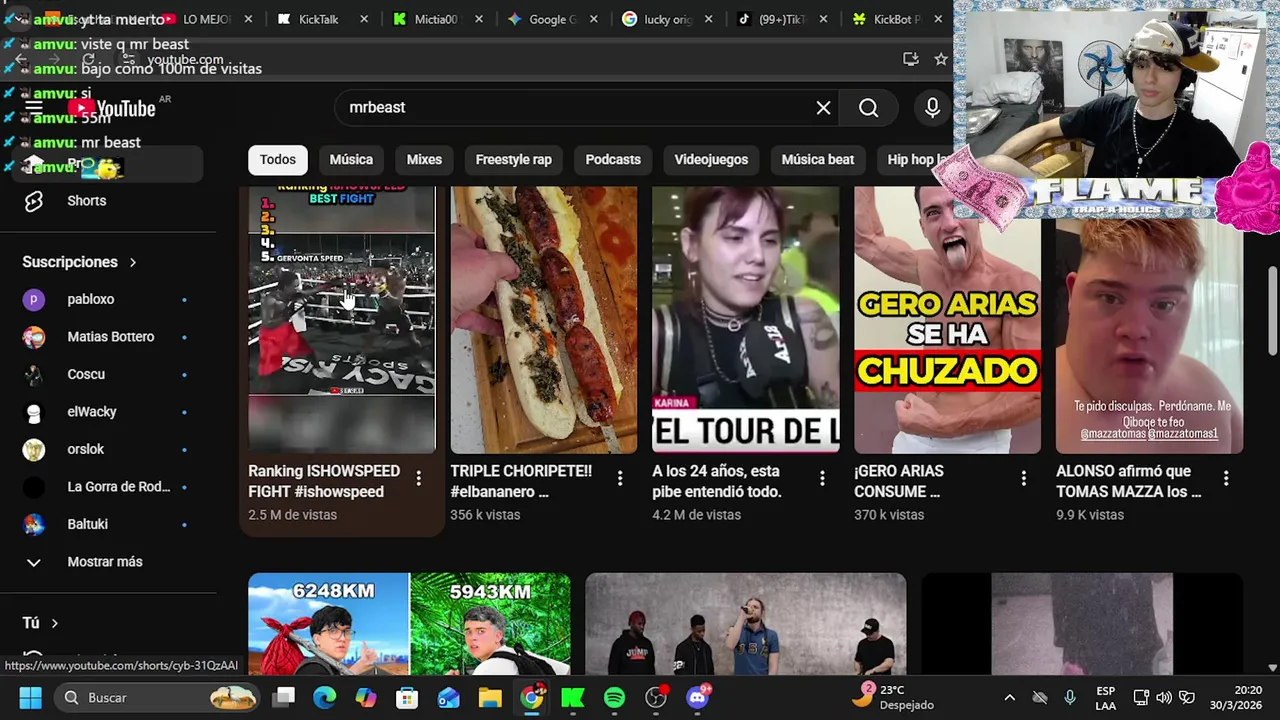This screenshot has height=720, width=1280.
Task: Select the Todos filter chip
Action: (x=278, y=160)
